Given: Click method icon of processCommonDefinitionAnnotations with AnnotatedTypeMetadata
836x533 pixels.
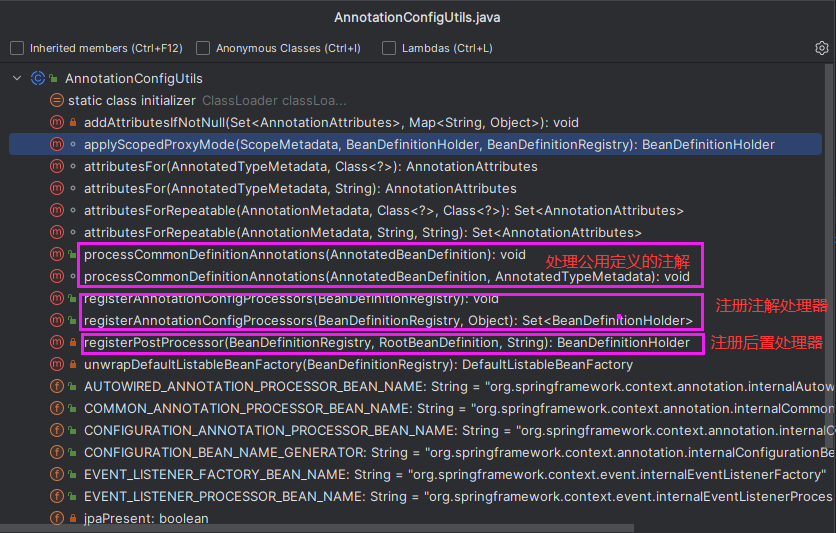Looking at the screenshot, I should (57, 276).
